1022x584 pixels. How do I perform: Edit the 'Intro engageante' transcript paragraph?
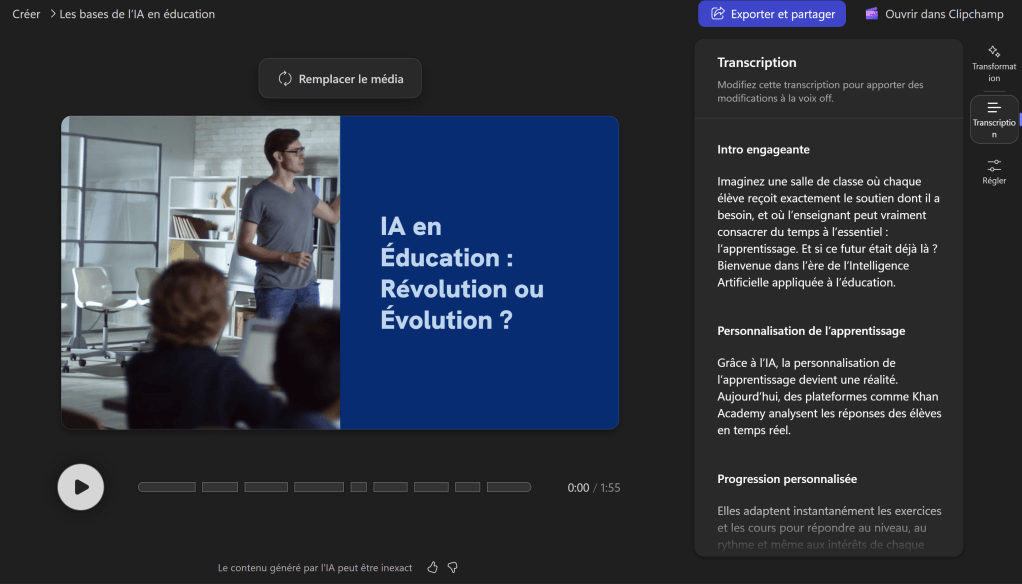point(828,232)
